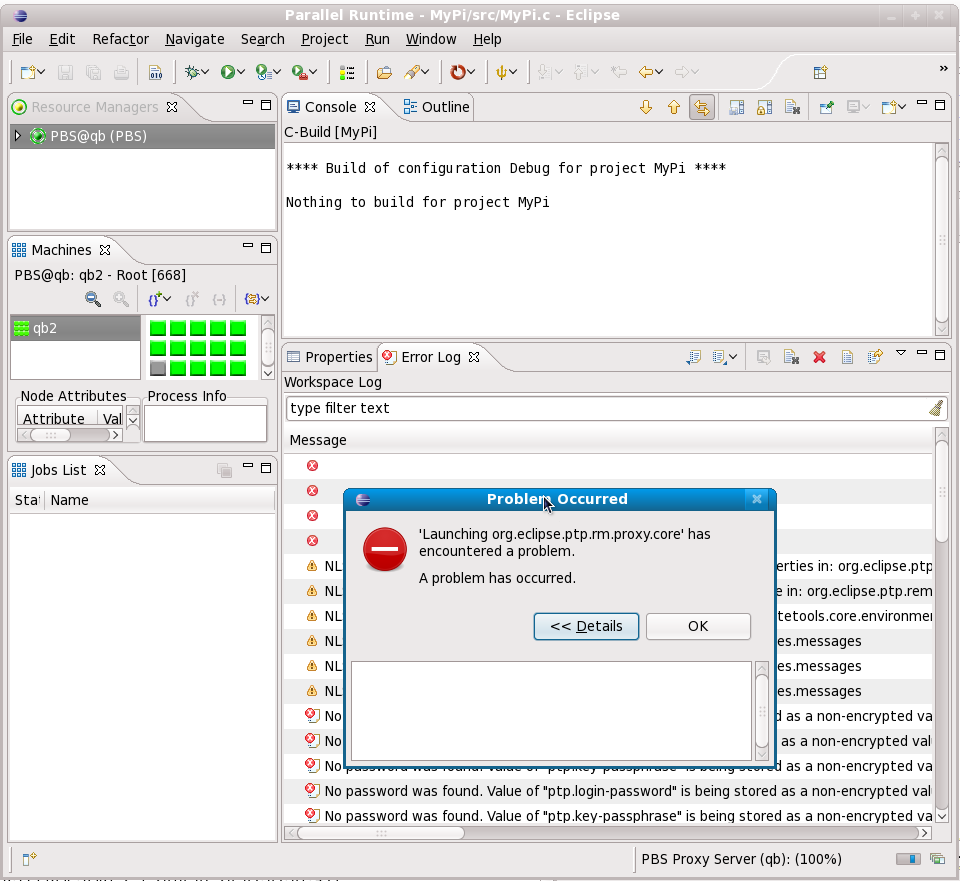The image size is (960, 881).
Task: Open the Run button dropdown arrow
Action: pyautogui.click(x=241, y=72)
